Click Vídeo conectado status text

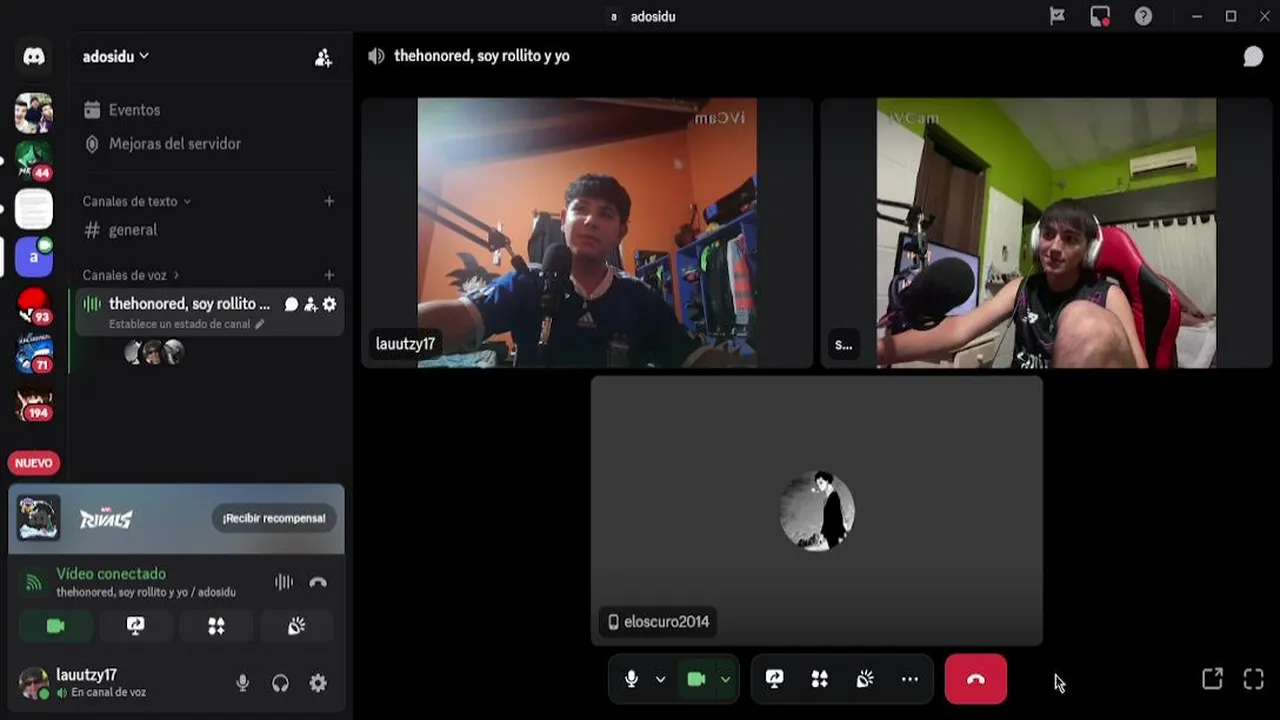111,574
